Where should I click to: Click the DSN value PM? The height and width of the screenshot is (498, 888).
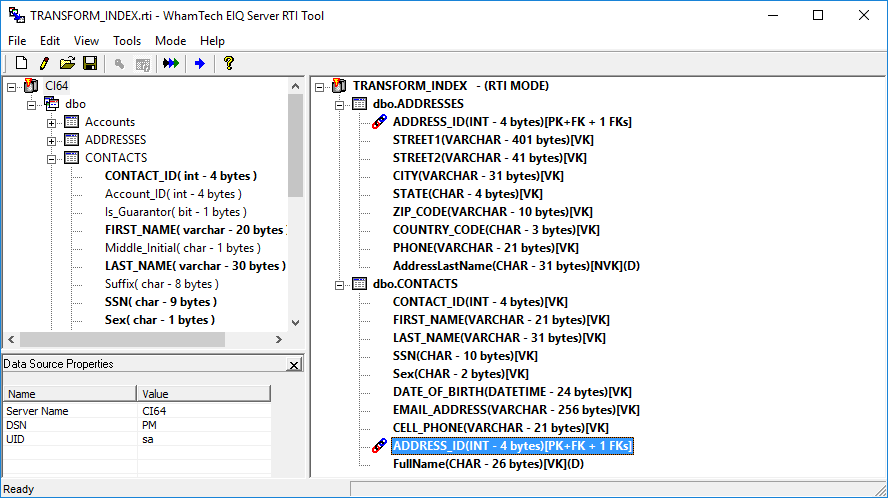150,425
